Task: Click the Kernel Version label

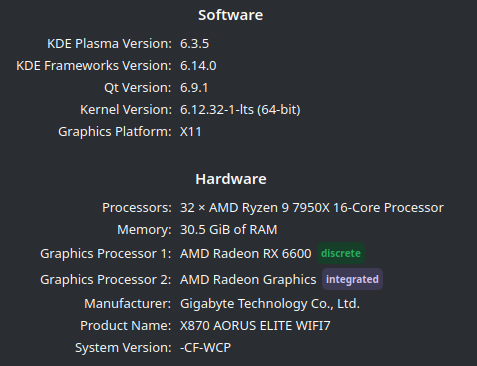Action: tap(126, 110)
